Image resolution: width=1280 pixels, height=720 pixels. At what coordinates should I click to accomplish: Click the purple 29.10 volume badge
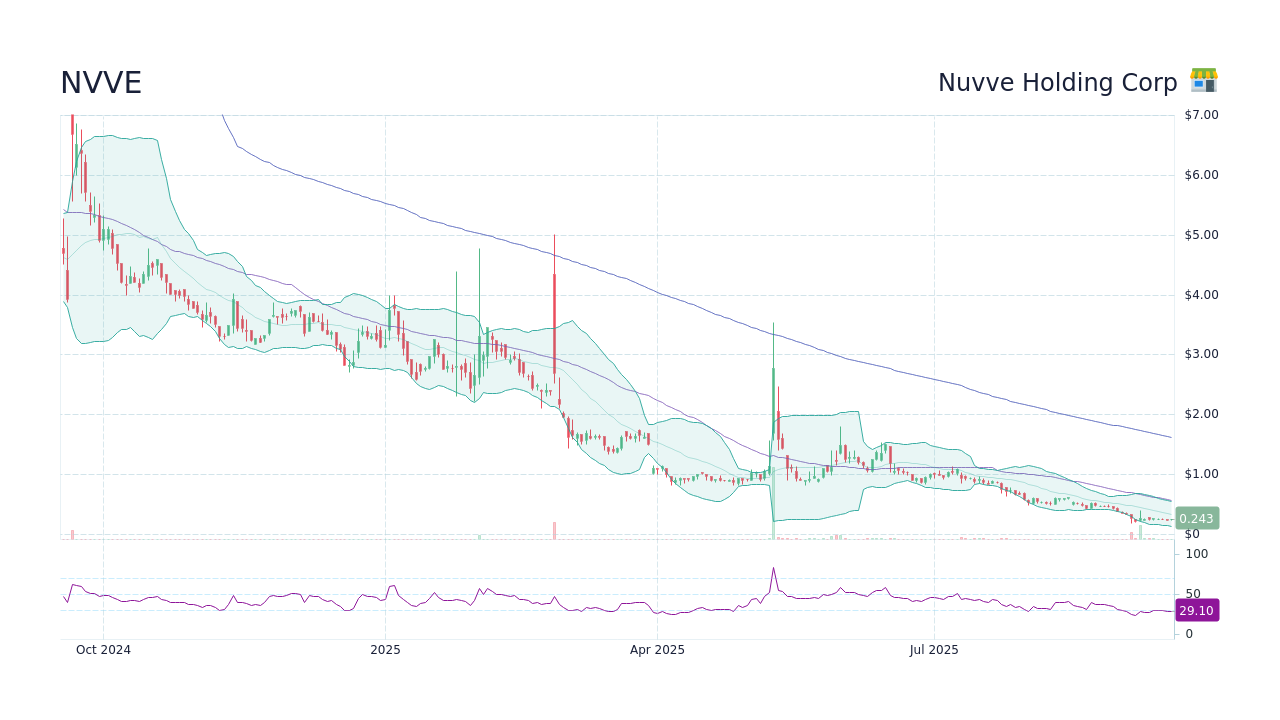coord(1196,610)
